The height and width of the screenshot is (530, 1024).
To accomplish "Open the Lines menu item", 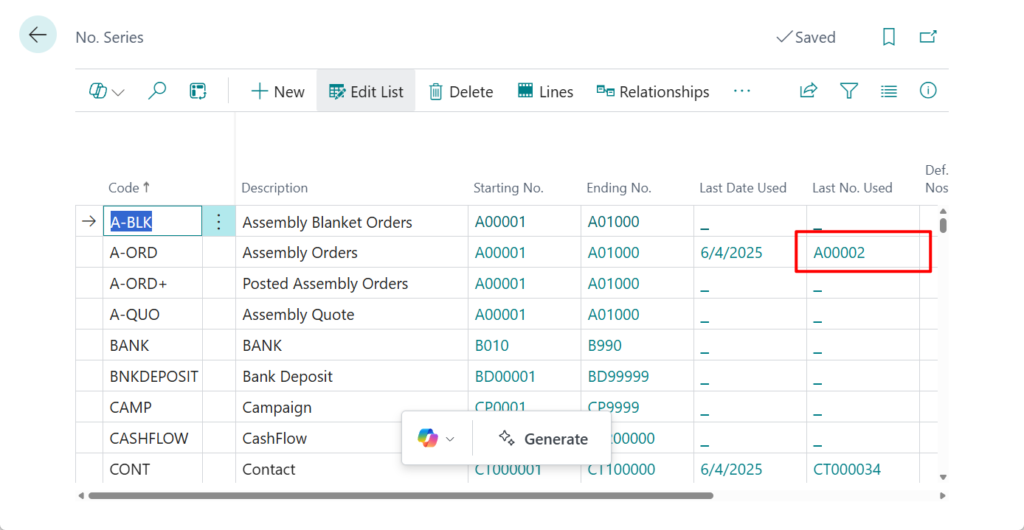I will [x=545, y=91].
